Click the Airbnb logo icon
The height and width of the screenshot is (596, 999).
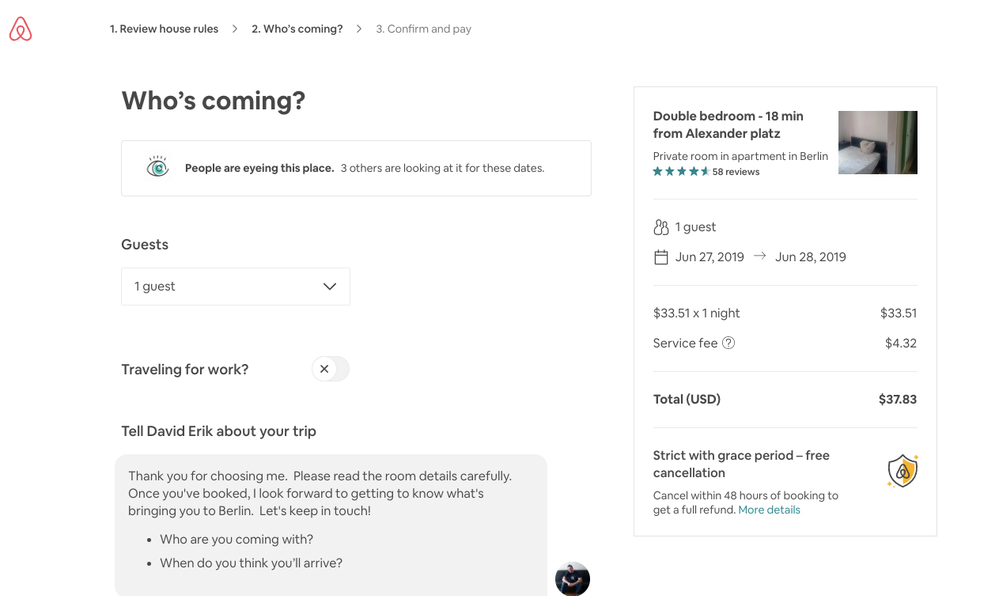coord(21,29)
